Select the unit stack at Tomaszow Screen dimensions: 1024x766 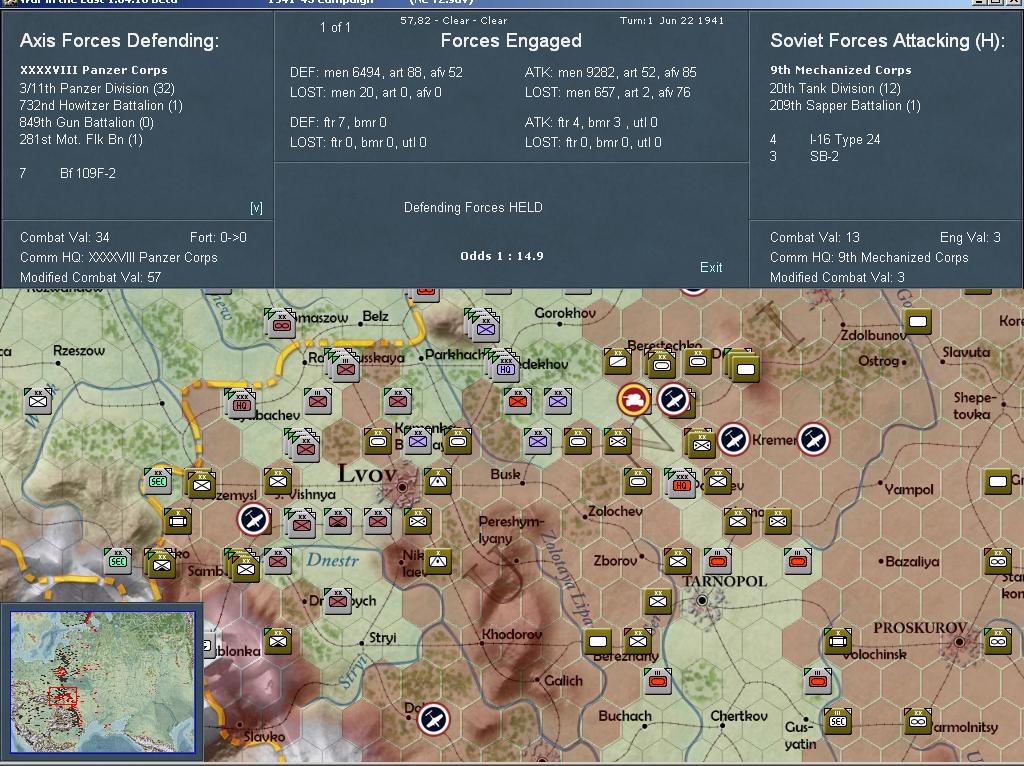(281, 323)
